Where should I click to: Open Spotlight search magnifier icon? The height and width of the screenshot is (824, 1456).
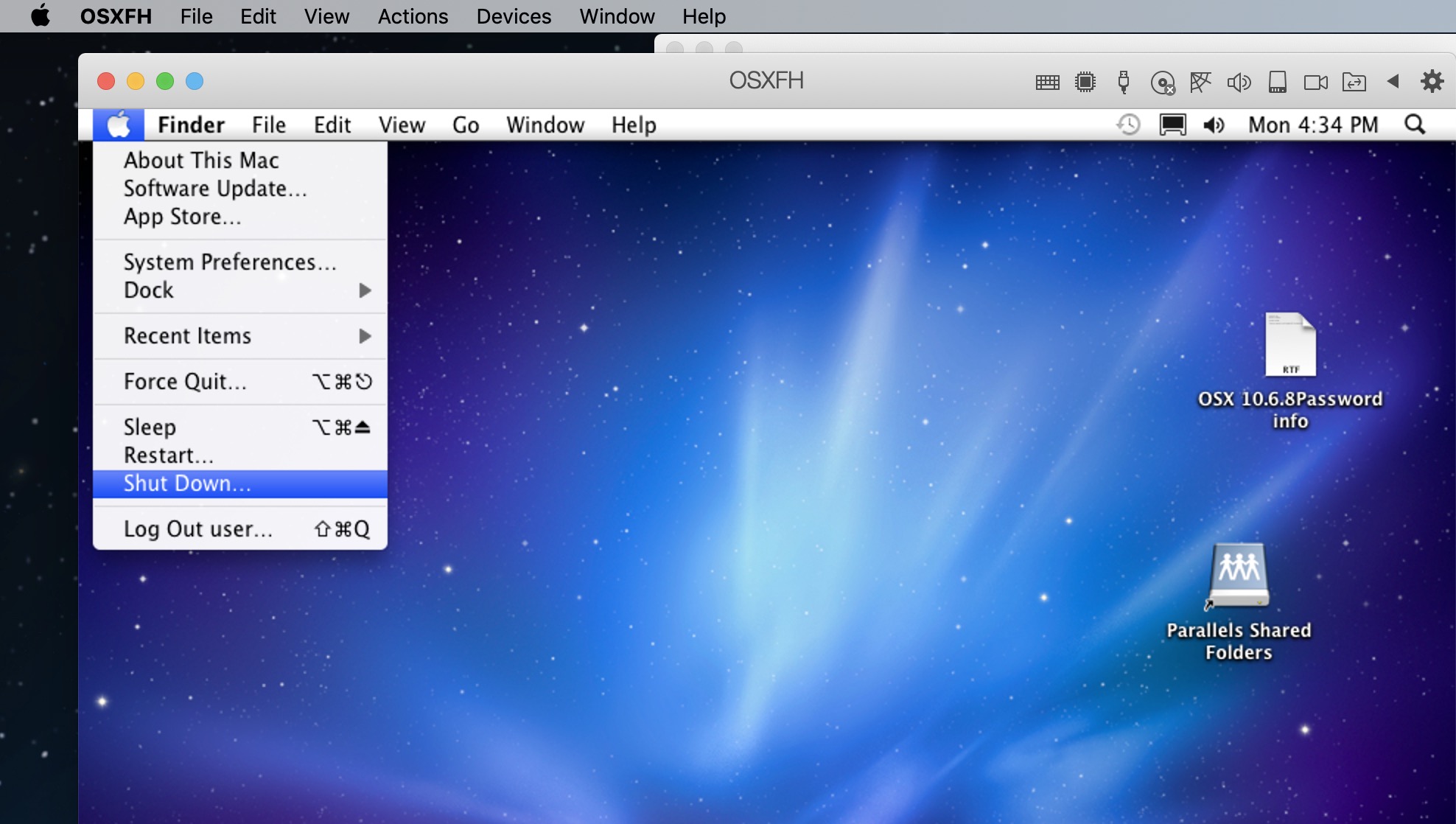click(x=1415, y=125)
